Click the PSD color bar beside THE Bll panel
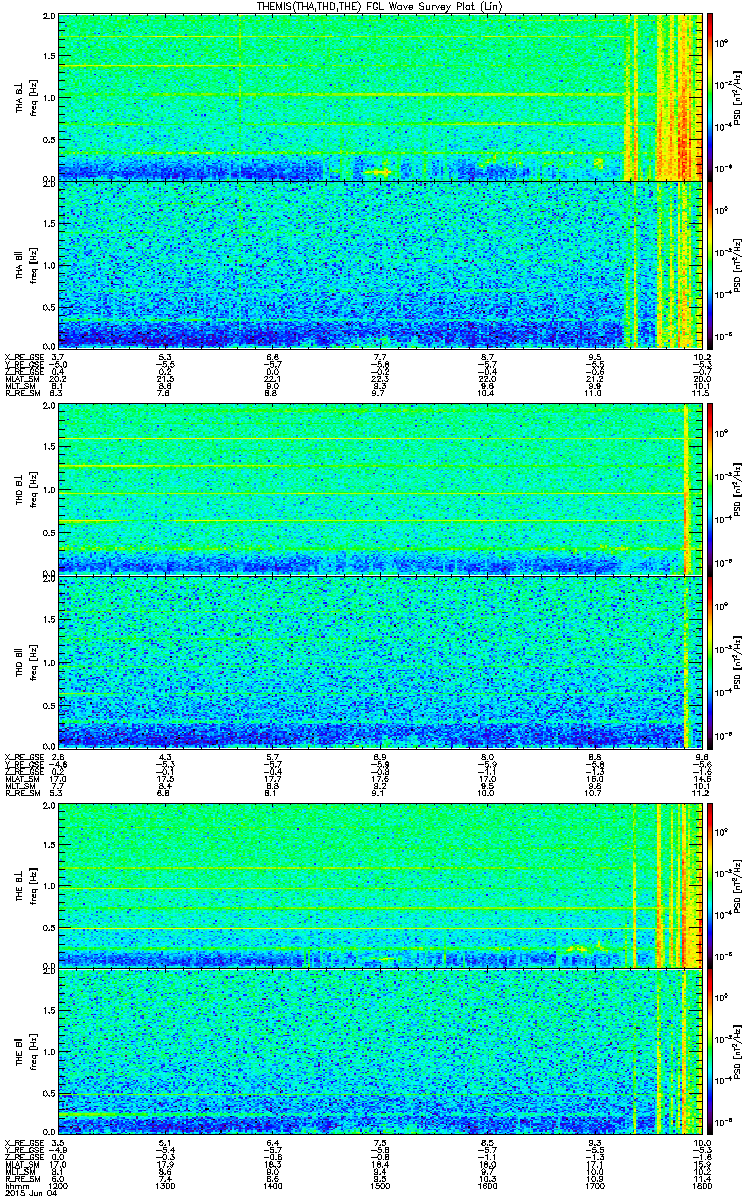The width and height of the screenshot is (750, 1200). click(711, 1051)
